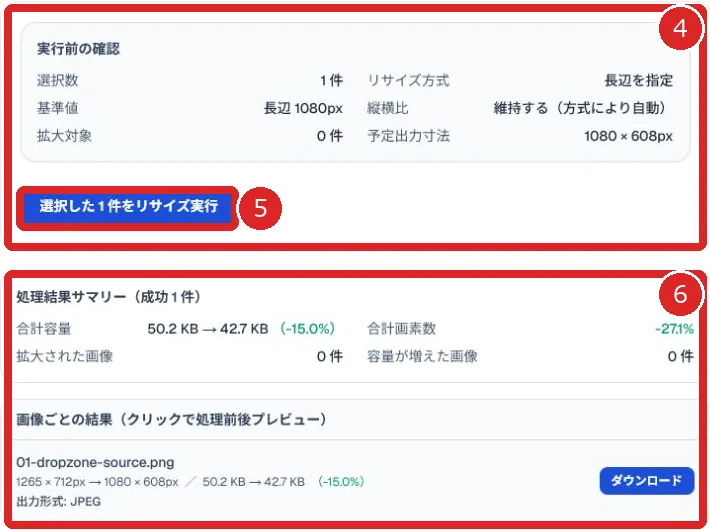710x530 pixels.
Task: Click the 容量が増えた画像 label
Action: [422, 357]
